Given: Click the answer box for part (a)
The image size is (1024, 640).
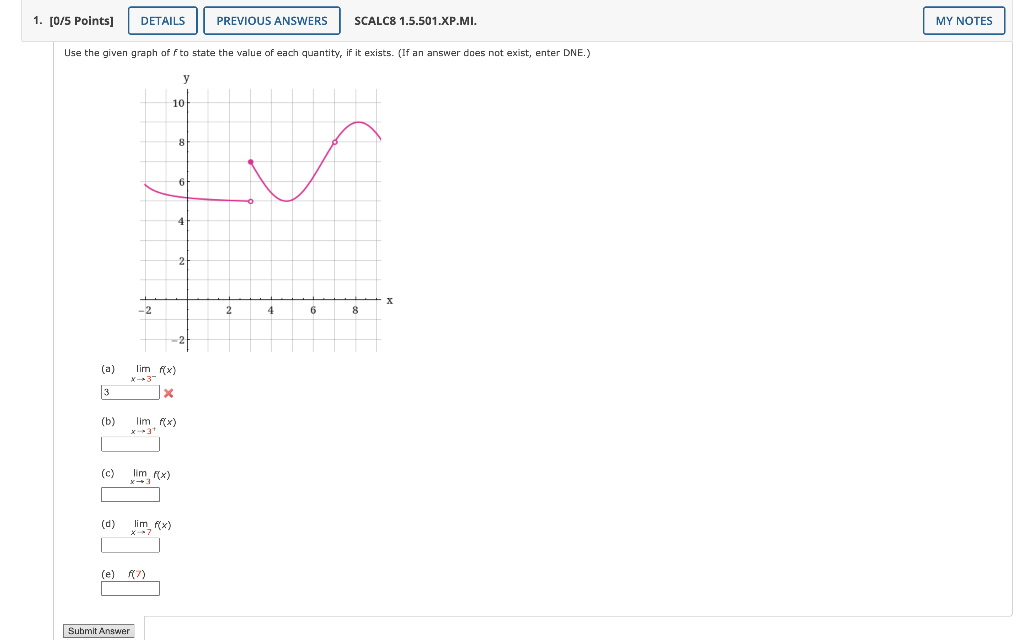Looking at the screenshot, I should (130, 391).
